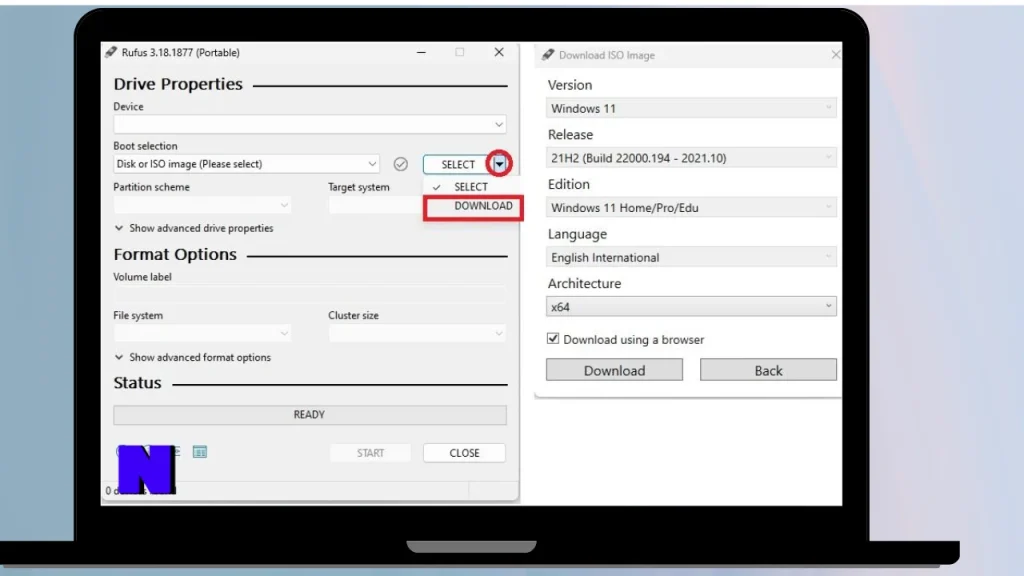Viewport: 1024px width, 576px height.
Task: Open the Partition scheme dropdown
Action: tap(202, 205)
